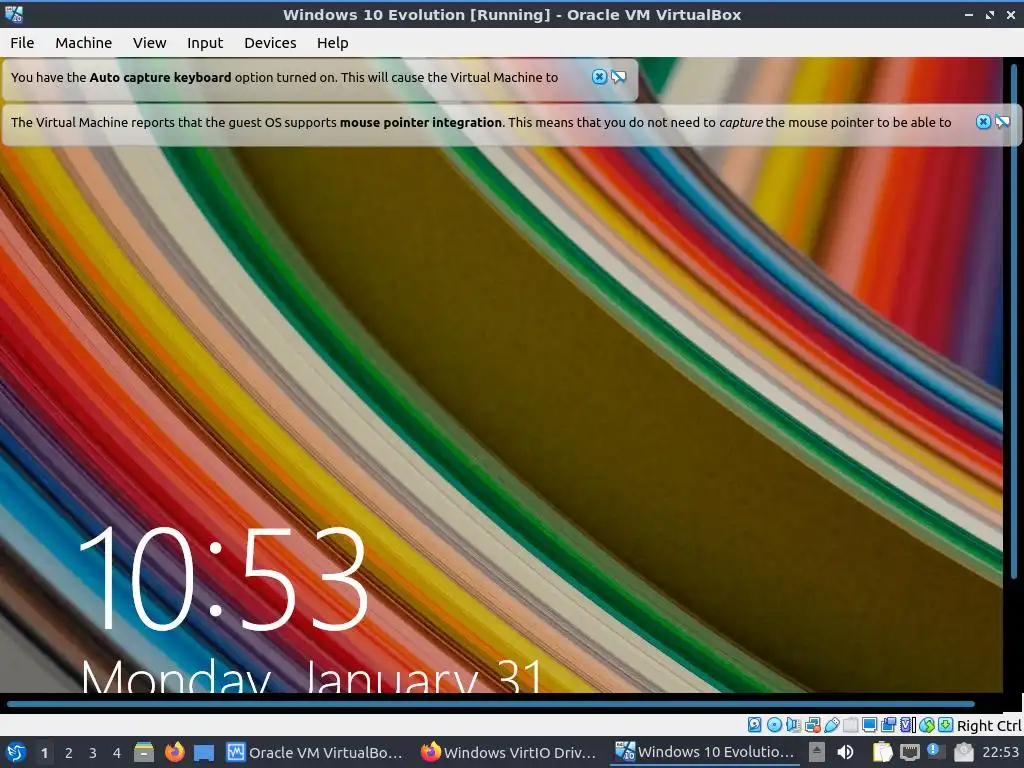Click the 10:53 lock screen clock

tap(223, 579)
